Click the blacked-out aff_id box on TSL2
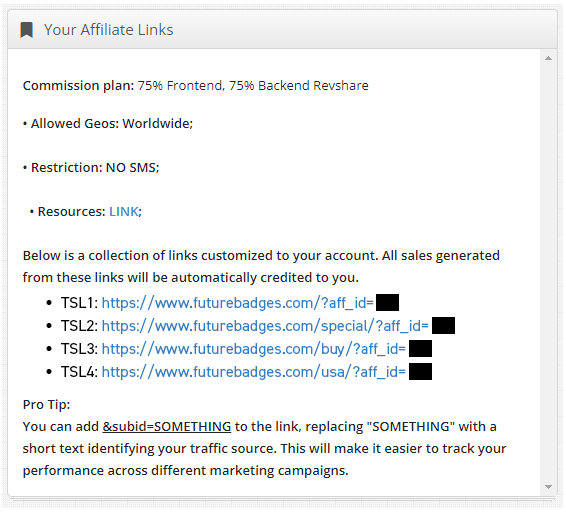Image resolution: width=566 pixels, height=513 pixels. point(443,326)
